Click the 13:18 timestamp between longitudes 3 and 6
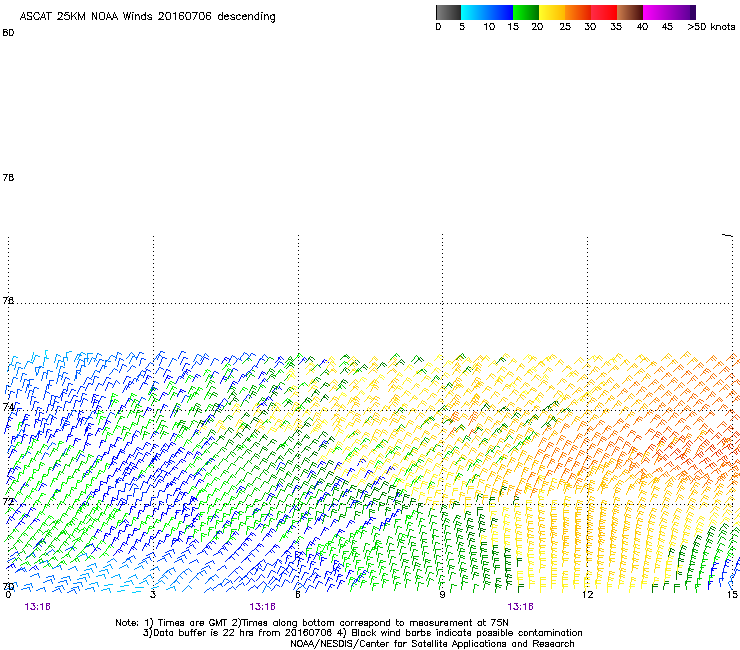Screen dimensions: 740x650 coord(262,607)
